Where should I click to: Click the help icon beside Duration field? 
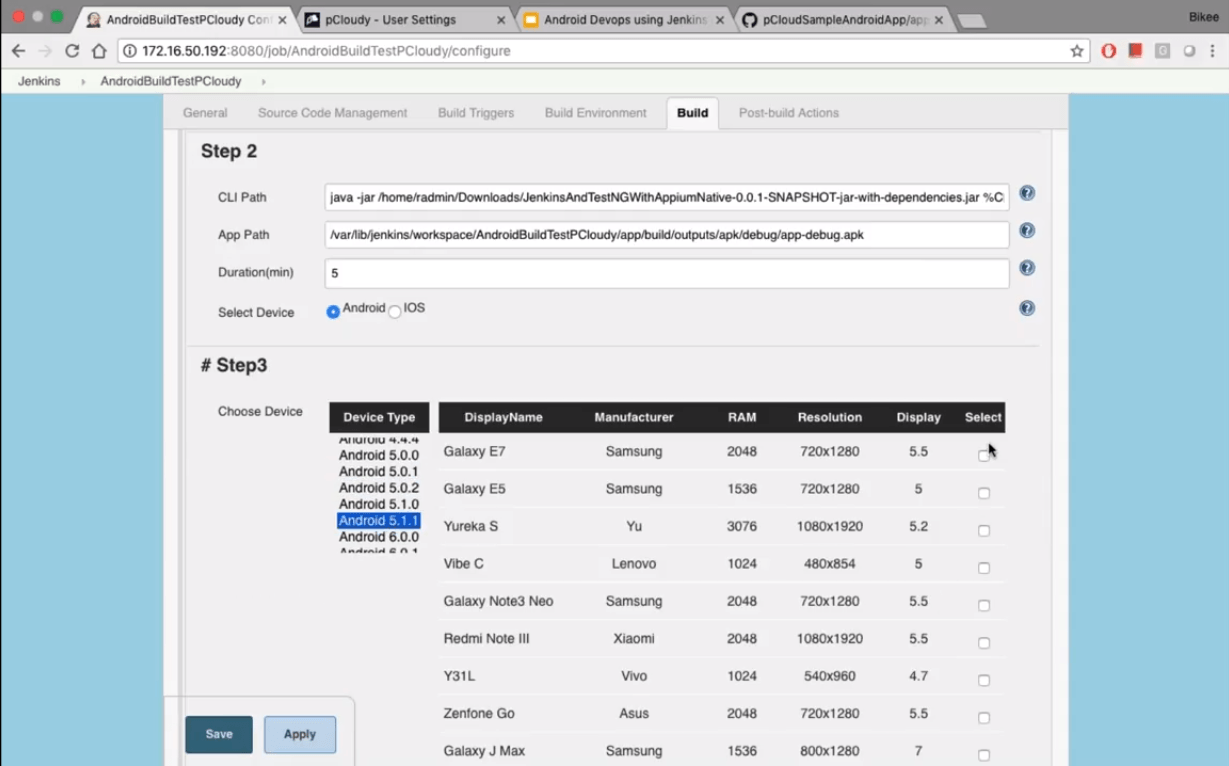(1027, 268)
